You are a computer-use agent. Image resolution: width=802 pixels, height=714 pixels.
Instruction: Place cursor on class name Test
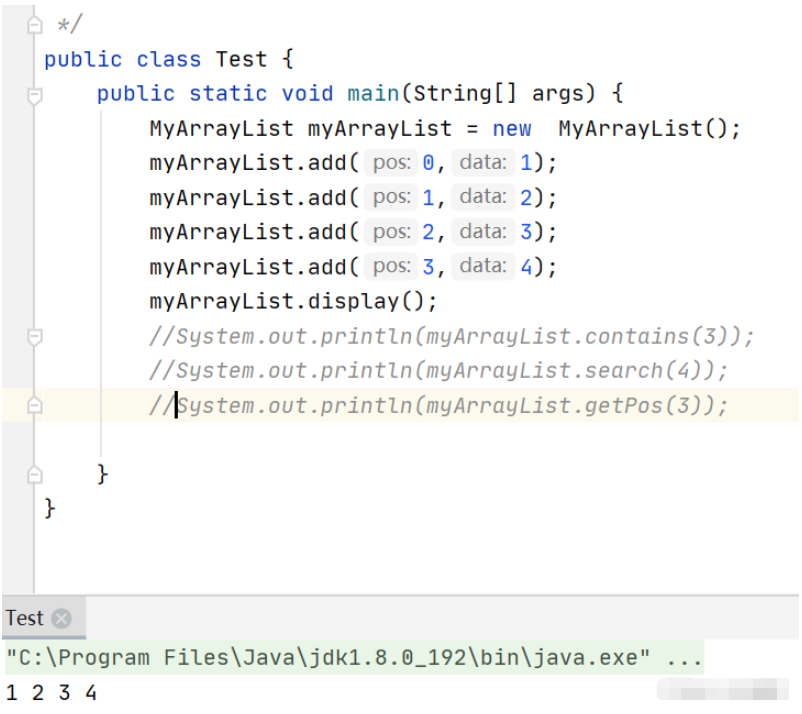click(241, 59)
